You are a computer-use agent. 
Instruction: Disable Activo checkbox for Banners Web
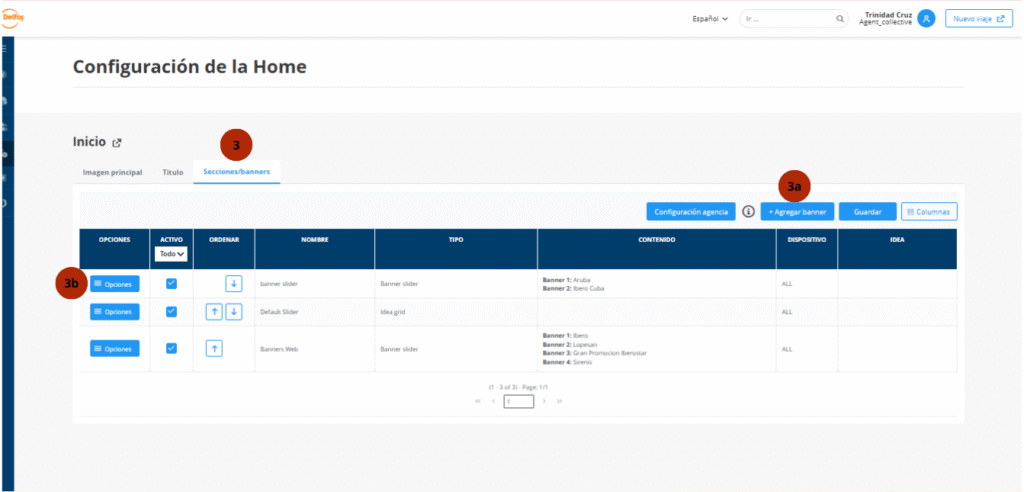[x=171, y=348]
